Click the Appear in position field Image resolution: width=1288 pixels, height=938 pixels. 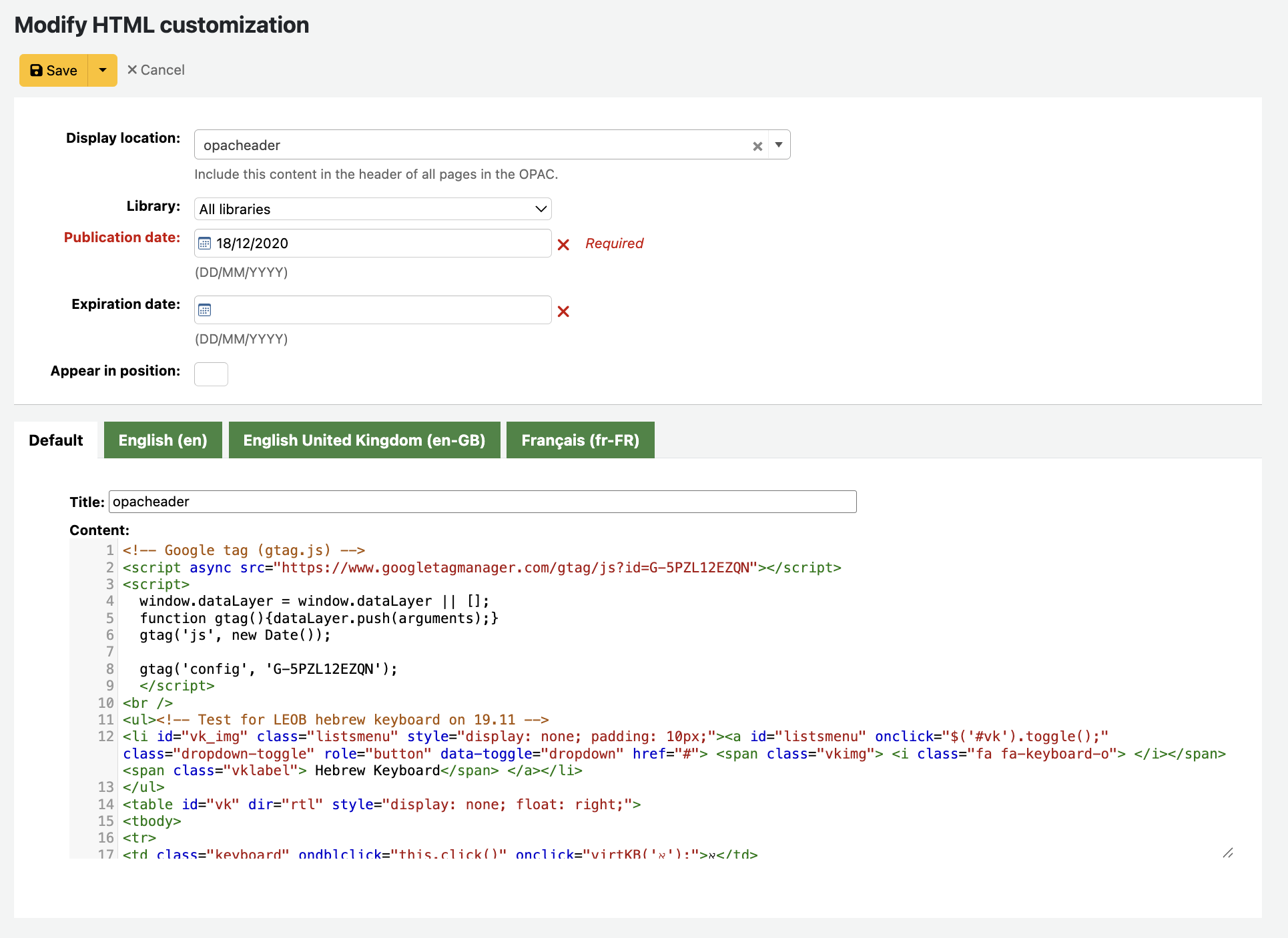211,374
